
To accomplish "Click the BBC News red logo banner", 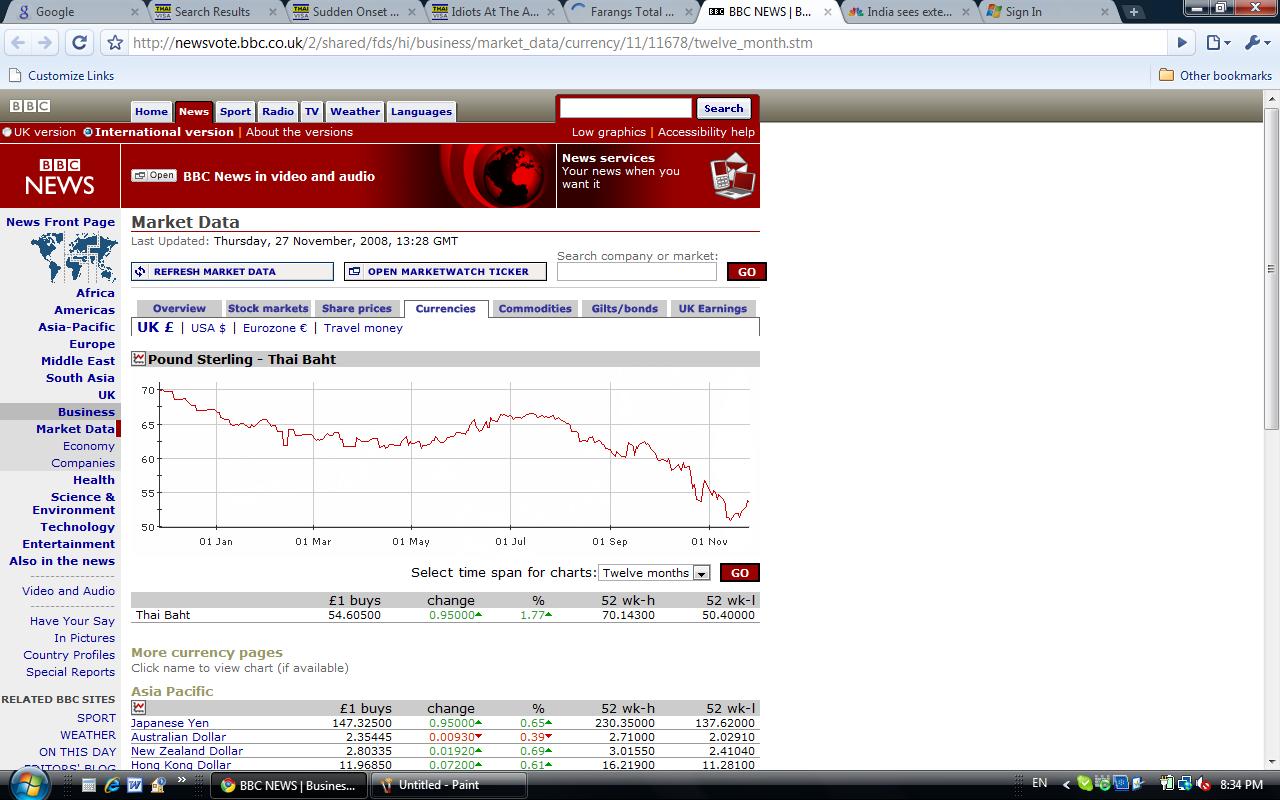I will click(x=60, y=176).
